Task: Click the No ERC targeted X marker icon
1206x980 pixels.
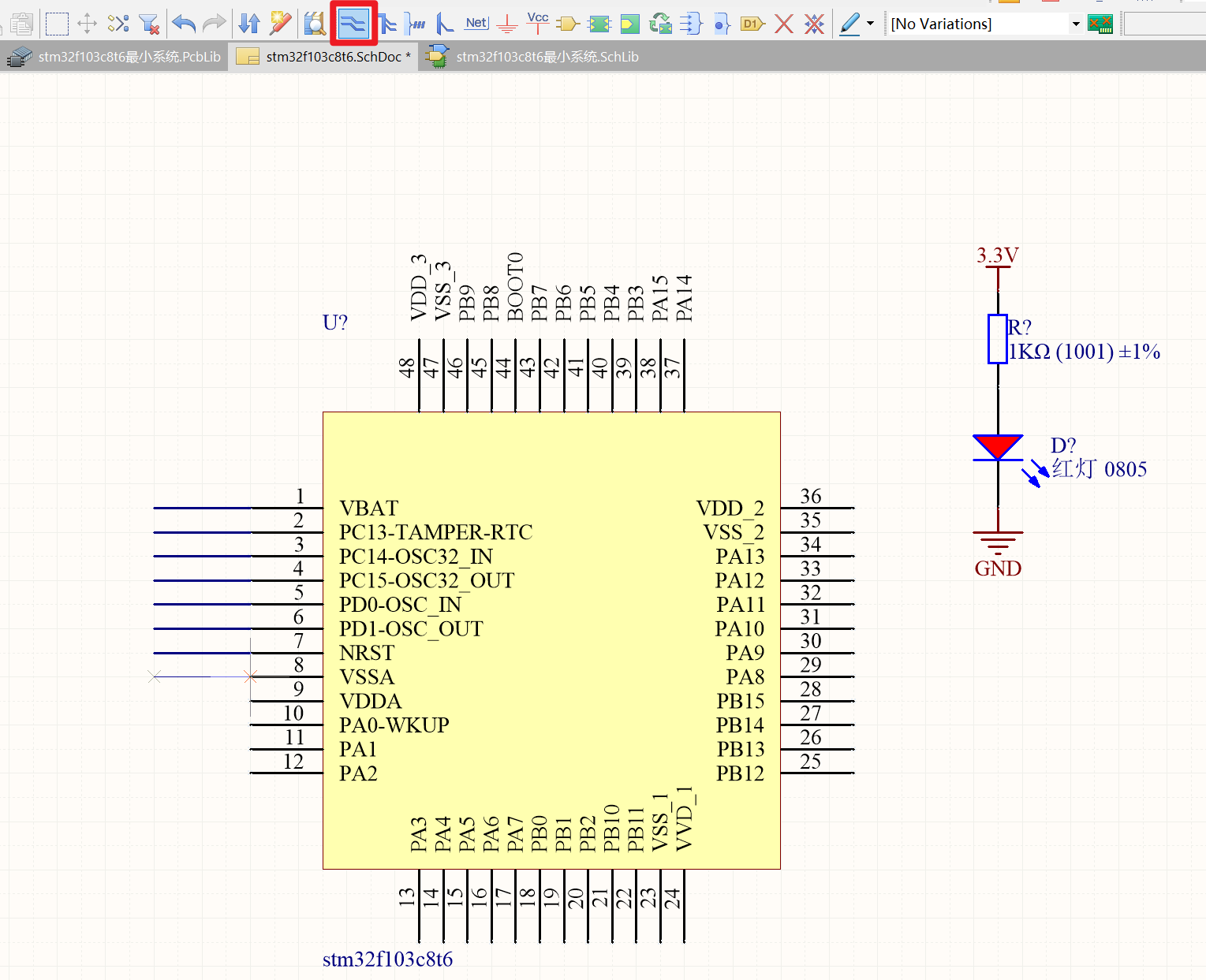Action: point(814,24)
